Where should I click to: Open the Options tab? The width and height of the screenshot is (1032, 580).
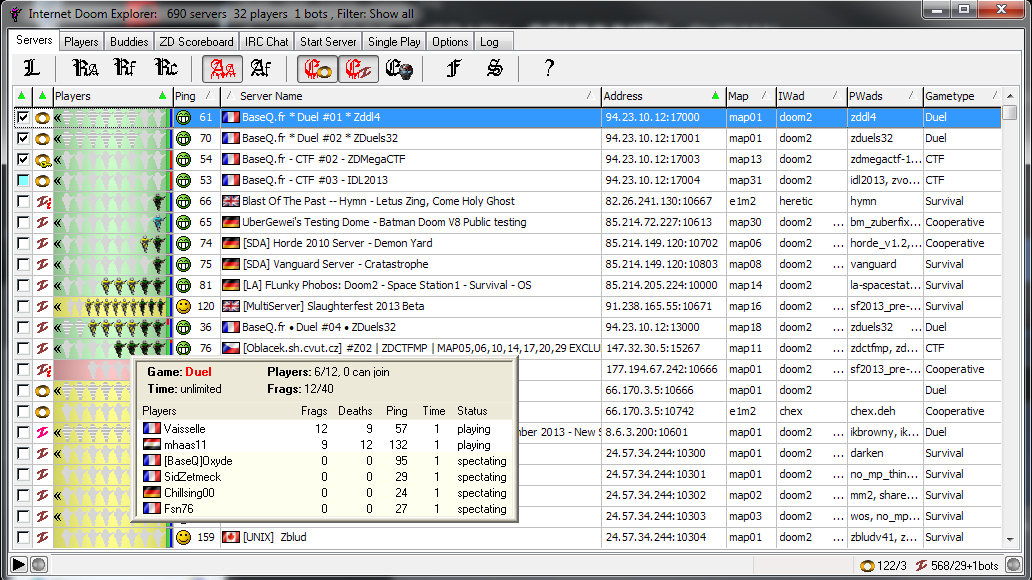coord(450,42)
